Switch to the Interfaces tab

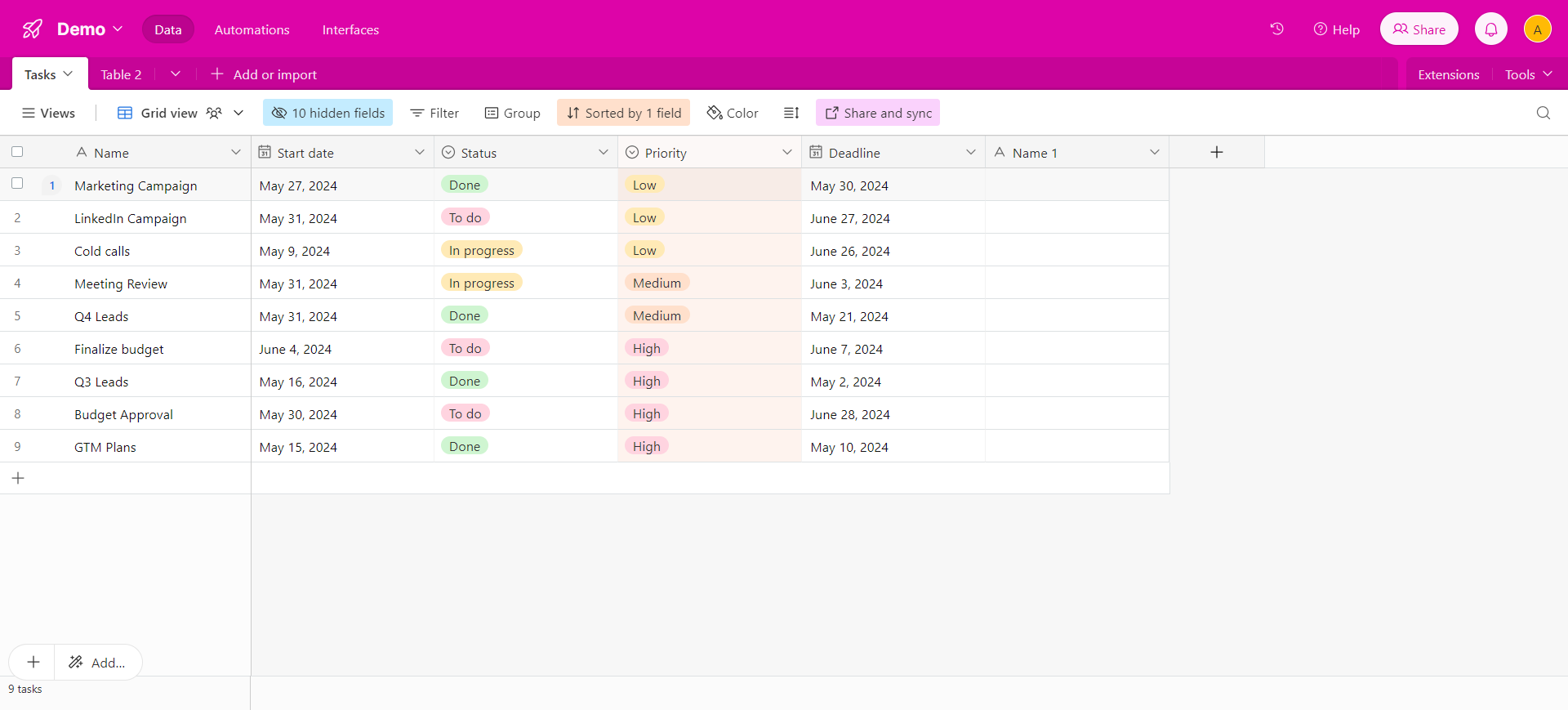pyautogui.click(x=350, y=29)
